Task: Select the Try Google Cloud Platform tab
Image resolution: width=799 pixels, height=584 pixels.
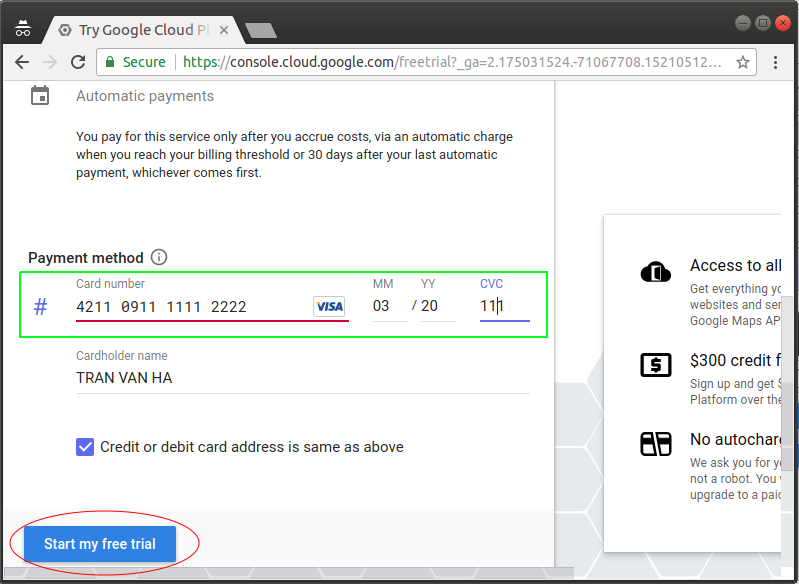Action: [x=144, y=30]
